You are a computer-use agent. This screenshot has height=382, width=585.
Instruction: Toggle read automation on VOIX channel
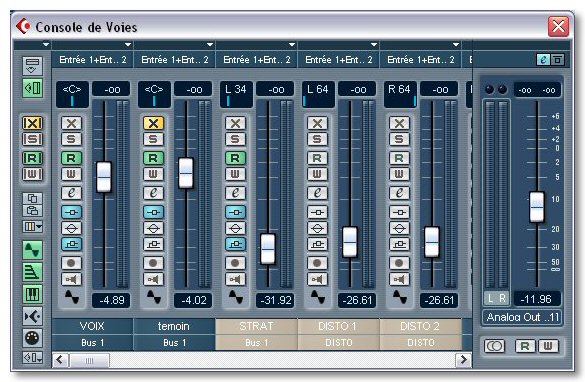point(71,158)
